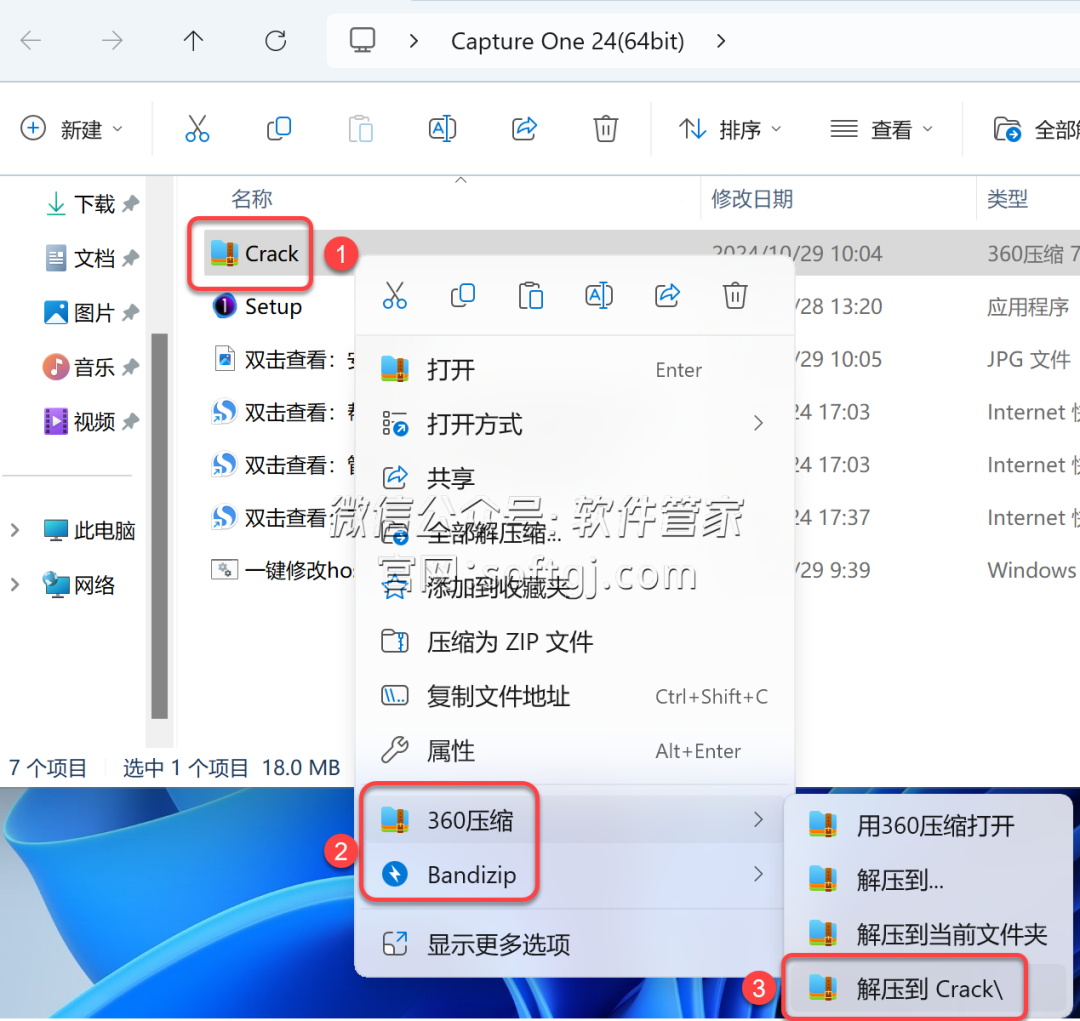
Task: Choose 压缩为 ZIP 文件
Action: click(x=574, y=641)
